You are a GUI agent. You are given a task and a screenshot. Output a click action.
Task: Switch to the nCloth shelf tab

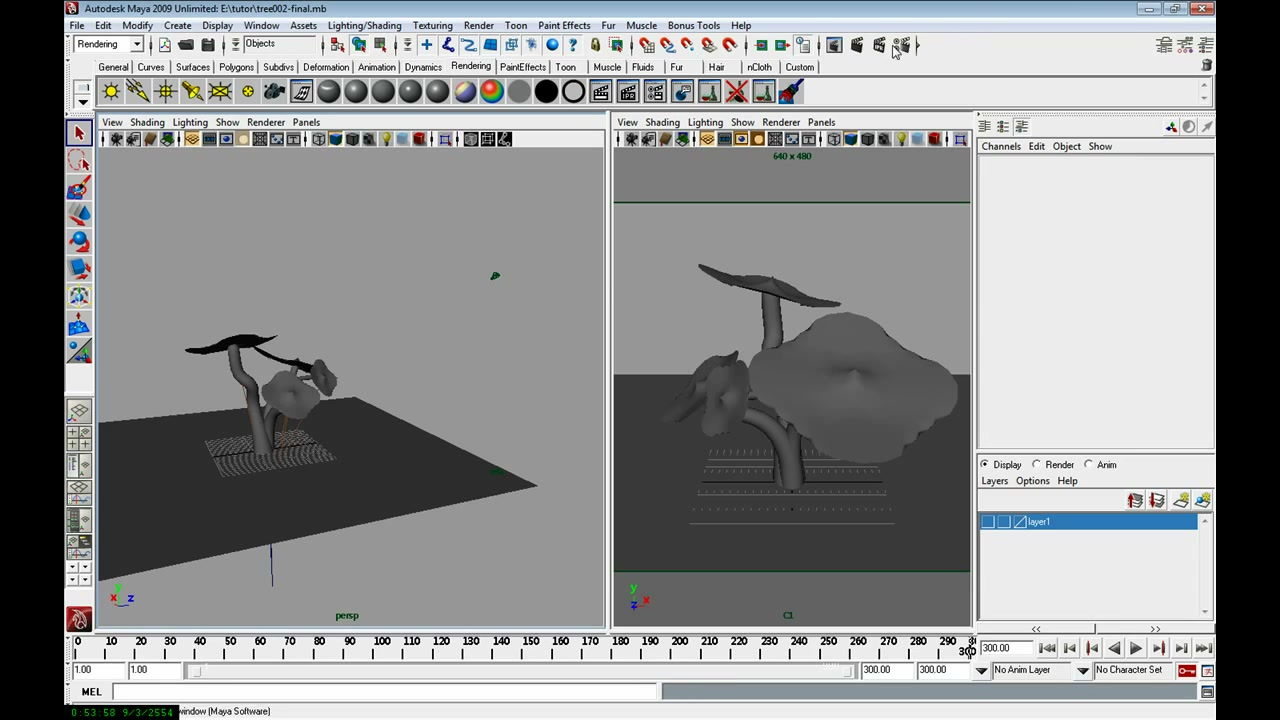pos(759,67)
